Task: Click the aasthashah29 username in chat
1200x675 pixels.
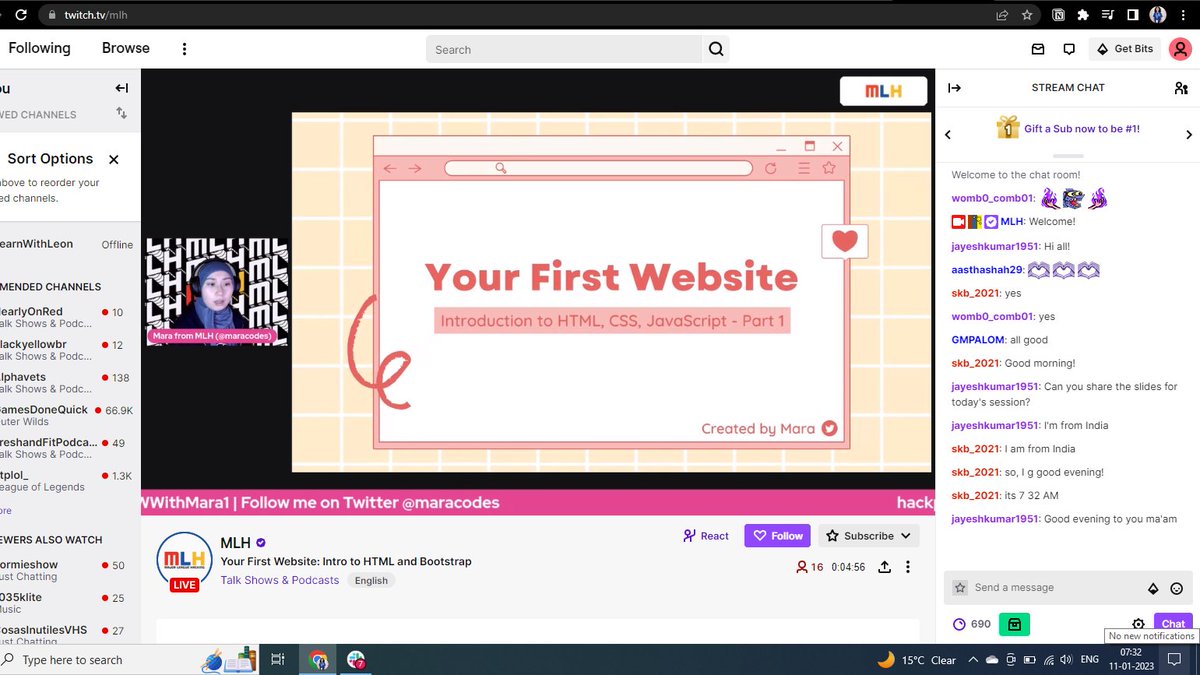Action: [986, 270]
